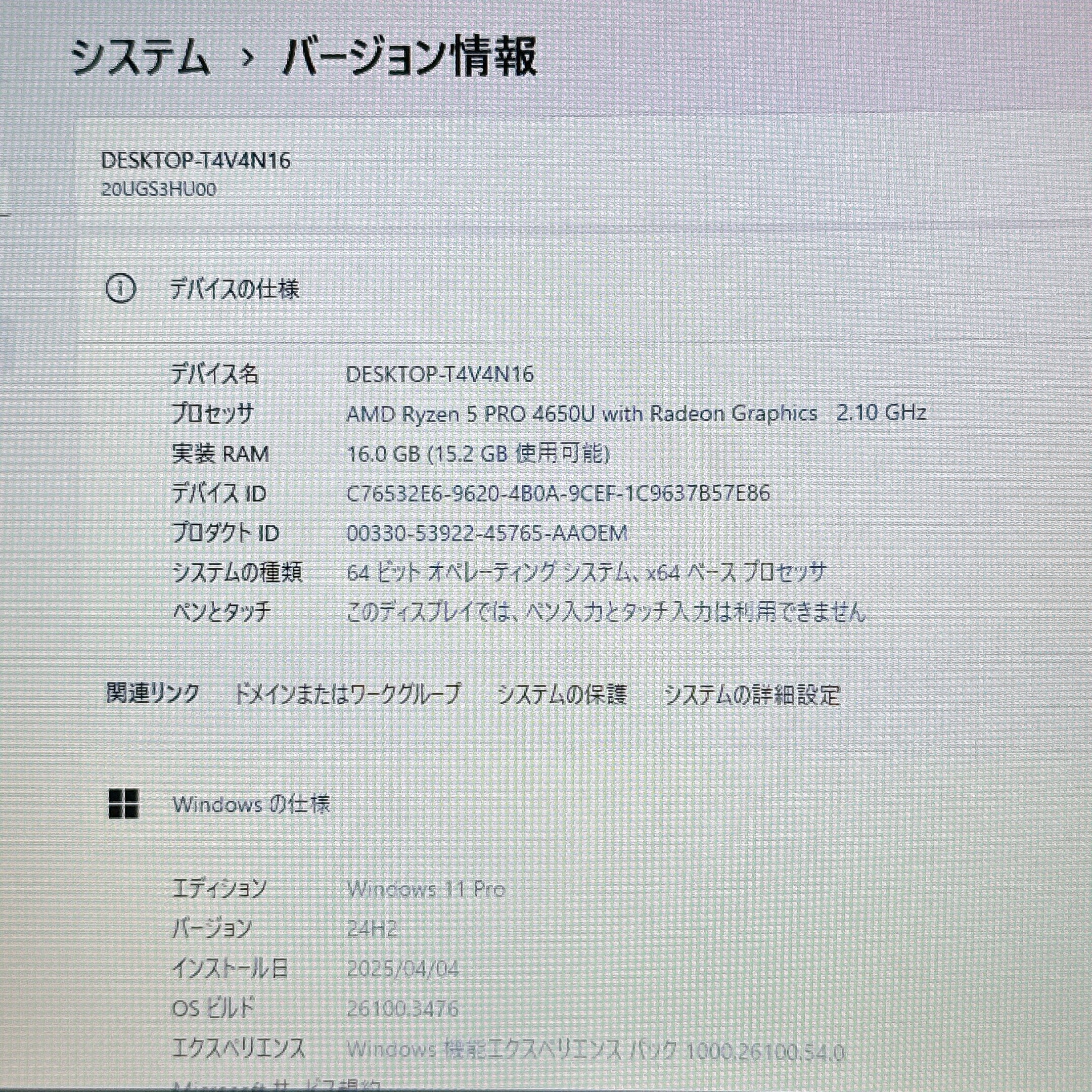Click the エディション value Windows 11 Pro
This screenshot has height=1092, width=1092.
pos(426,889)
